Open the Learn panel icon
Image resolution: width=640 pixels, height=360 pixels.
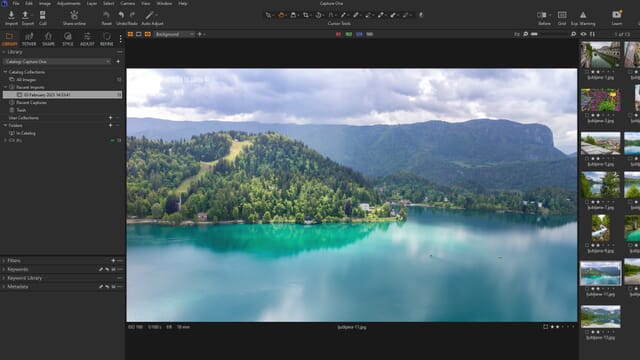click(x=617, y=15)
